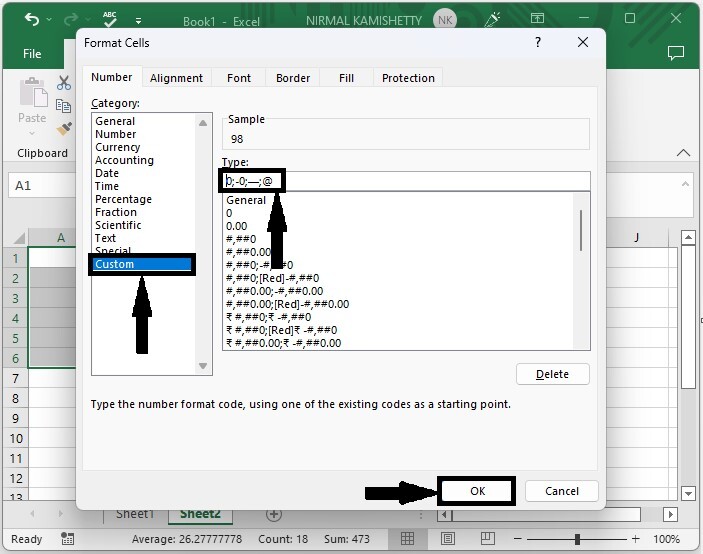The width and height of the screenshot is (703, 554).
Task: Click the format type list scrollbar thumb
Action: (581, 230)
